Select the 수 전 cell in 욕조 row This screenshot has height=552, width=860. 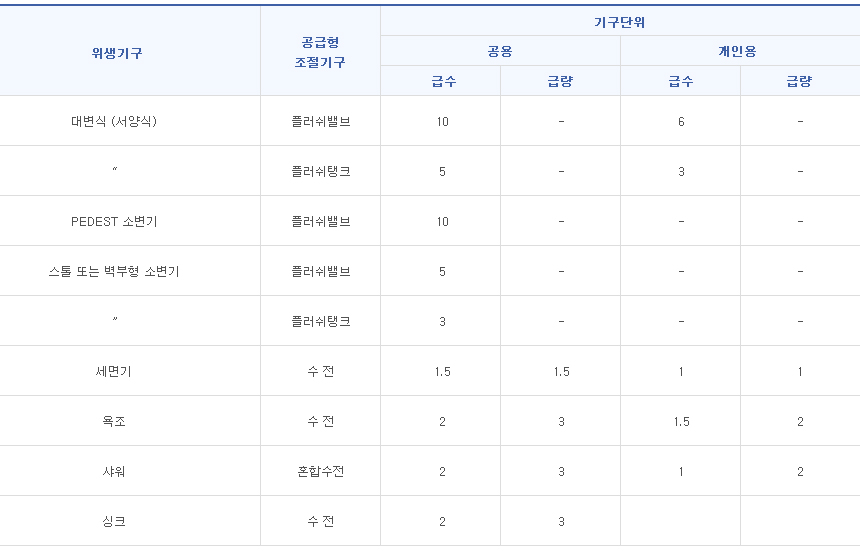point(320,422)
